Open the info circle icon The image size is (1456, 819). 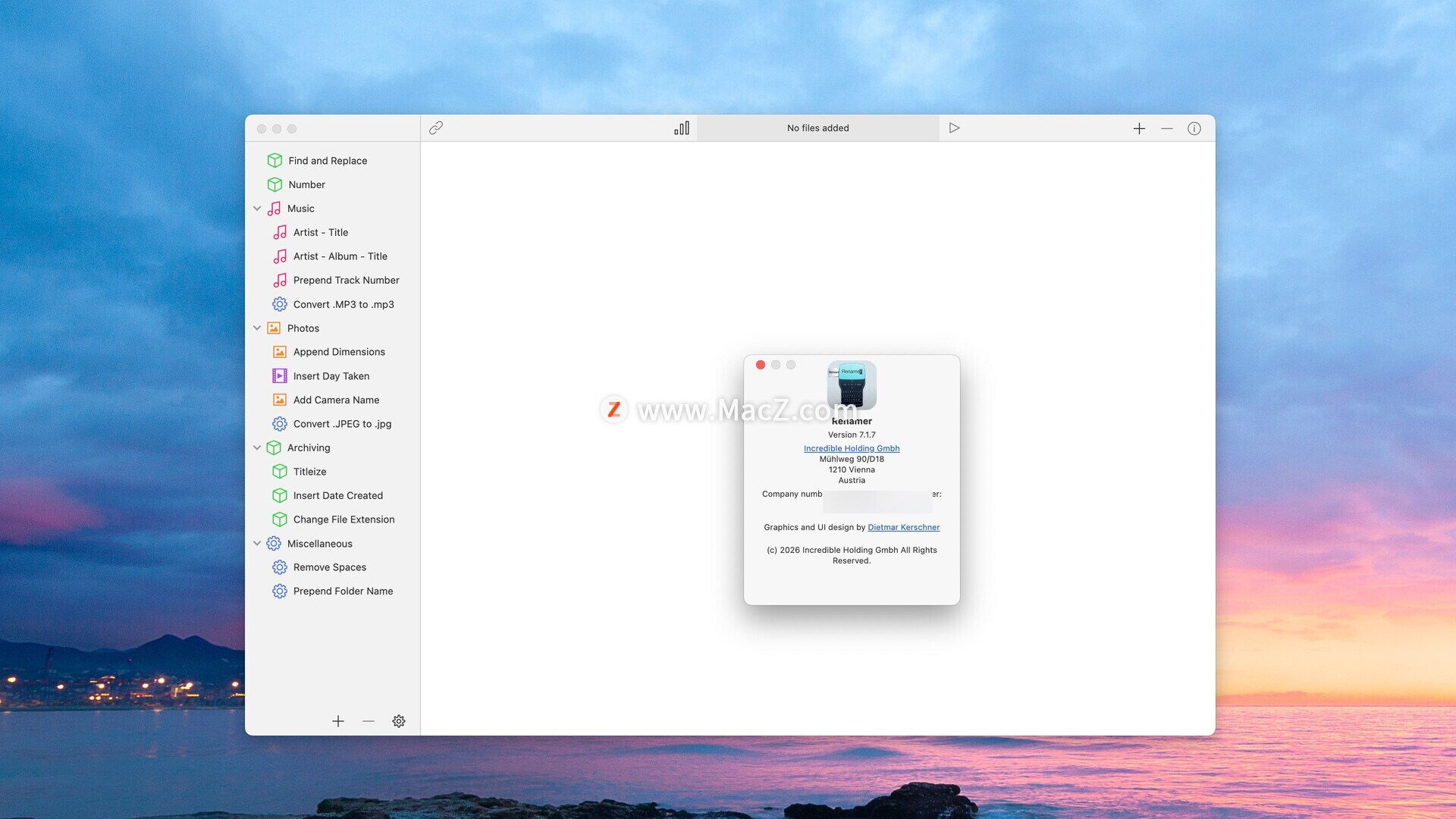tap(1194, 129)
